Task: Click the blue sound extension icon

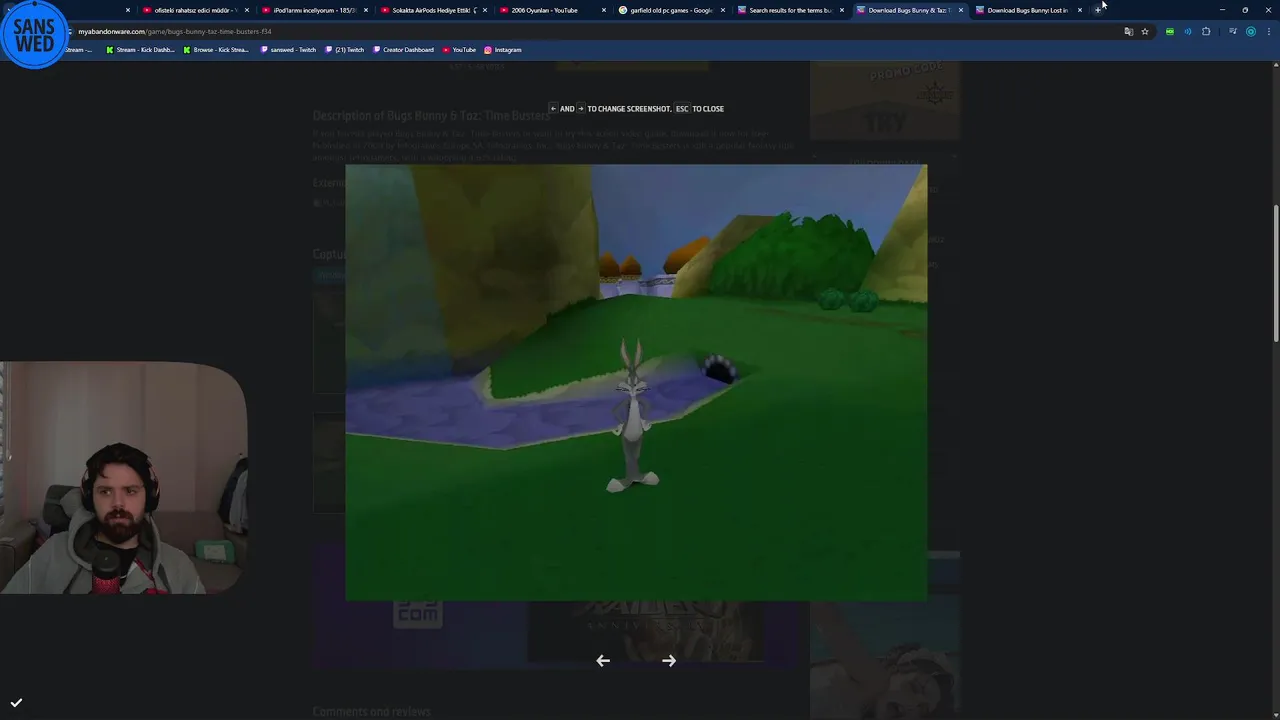Action: coord(1187,31)
